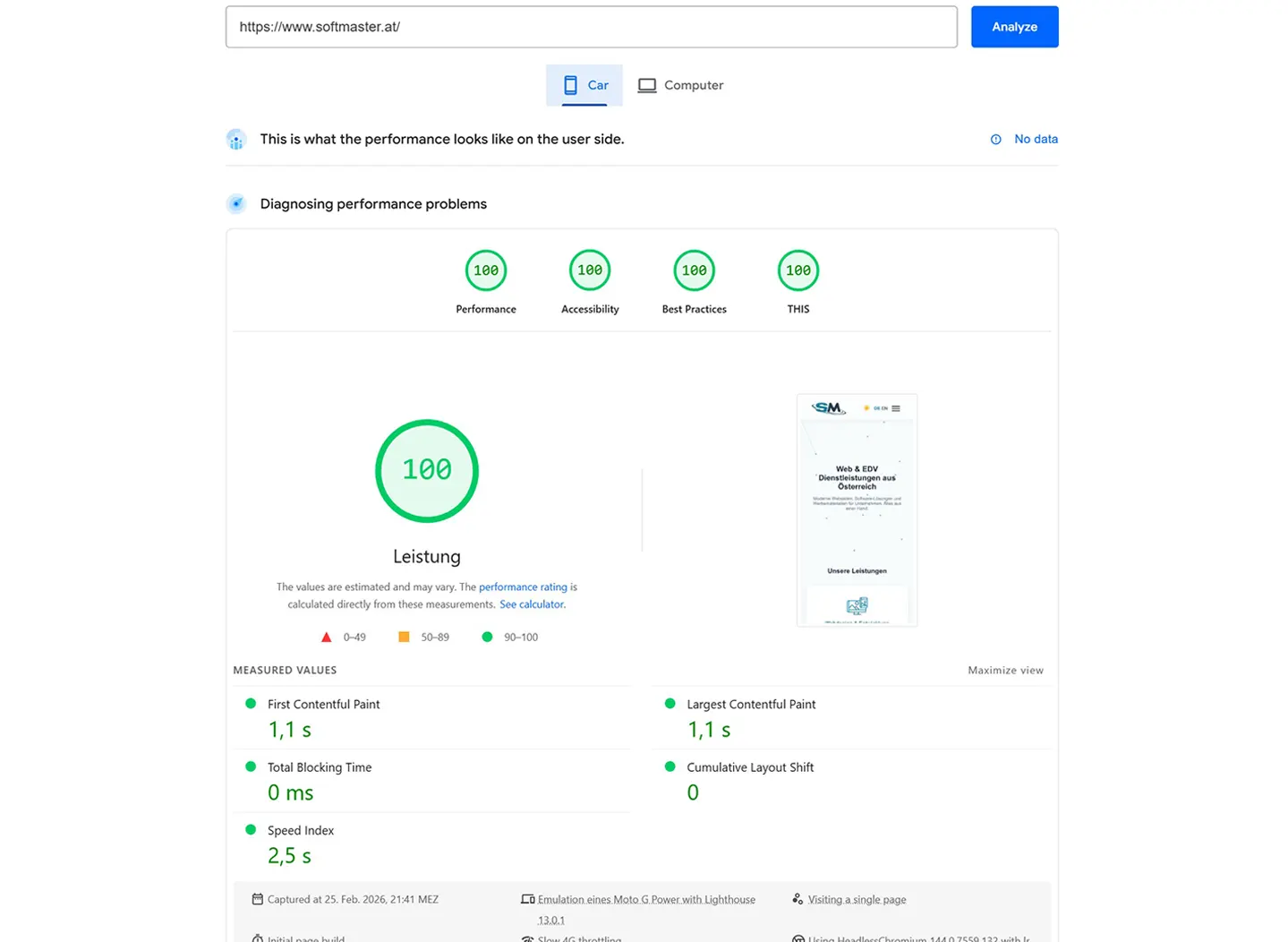
Task: Click the Visiting a single page link
Action: (857, 899)
